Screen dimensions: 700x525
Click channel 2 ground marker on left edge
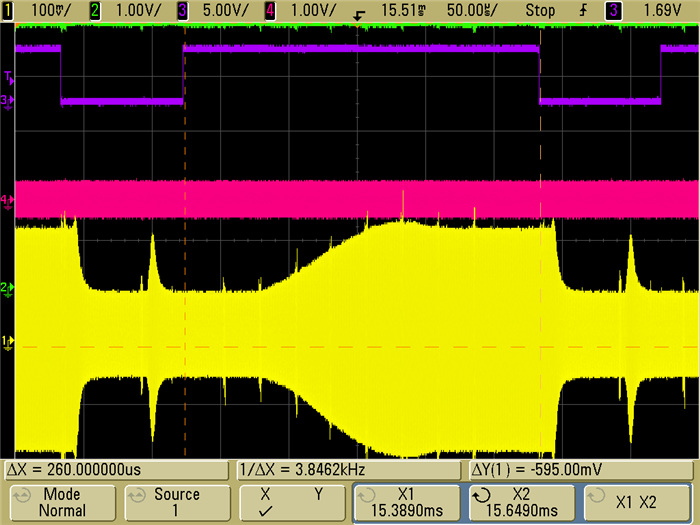click(7, 289)
